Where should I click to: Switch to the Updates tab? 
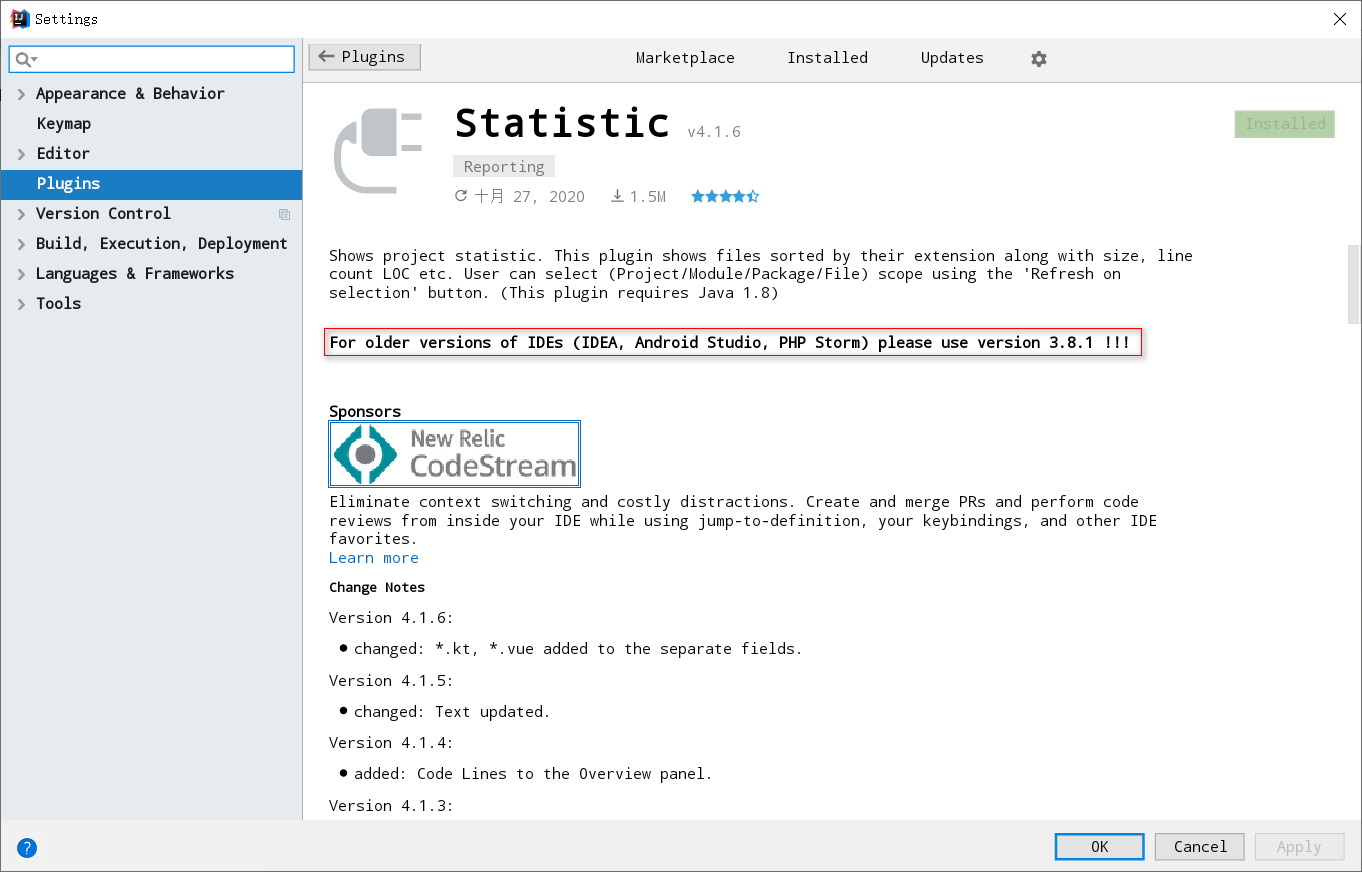[952, 58]
